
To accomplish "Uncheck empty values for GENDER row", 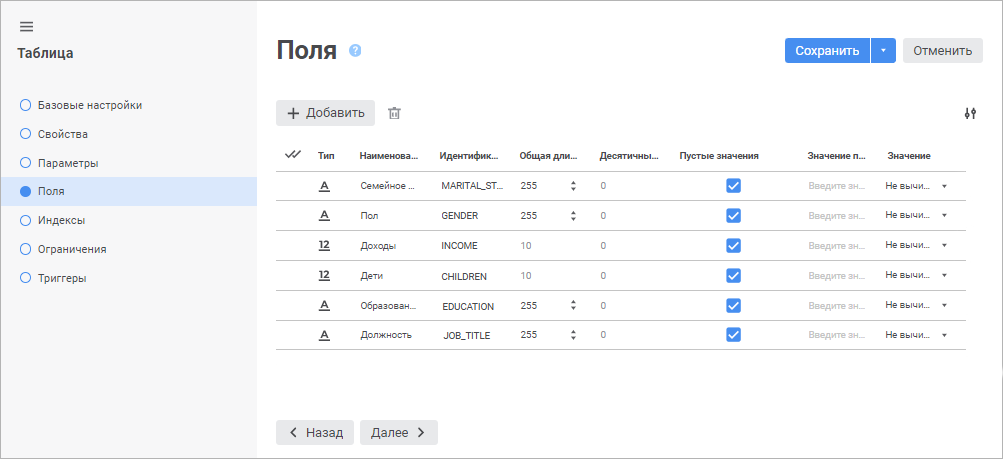I will coord(733,215).
